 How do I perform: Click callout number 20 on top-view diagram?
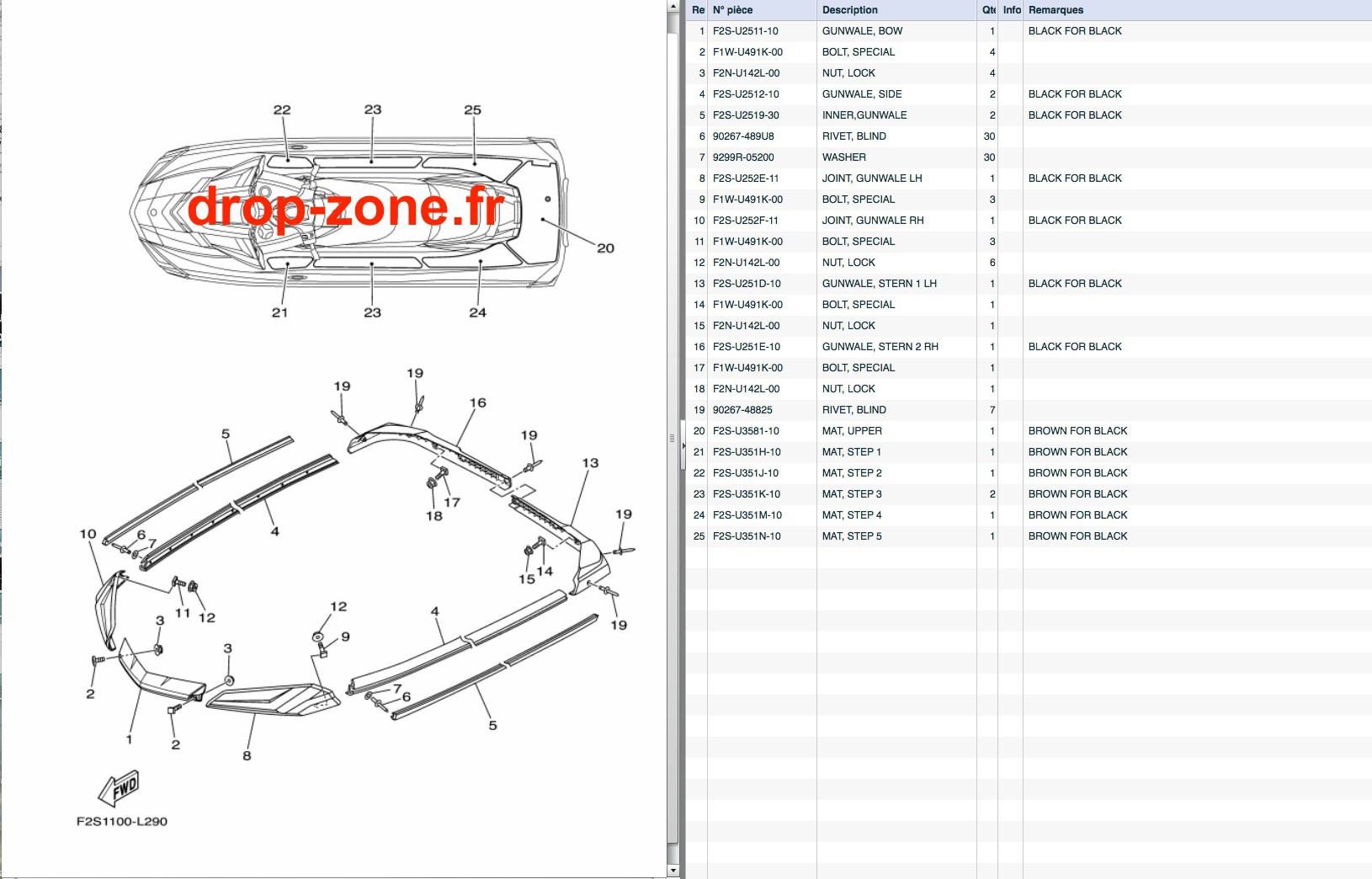(x=605, y=248)
